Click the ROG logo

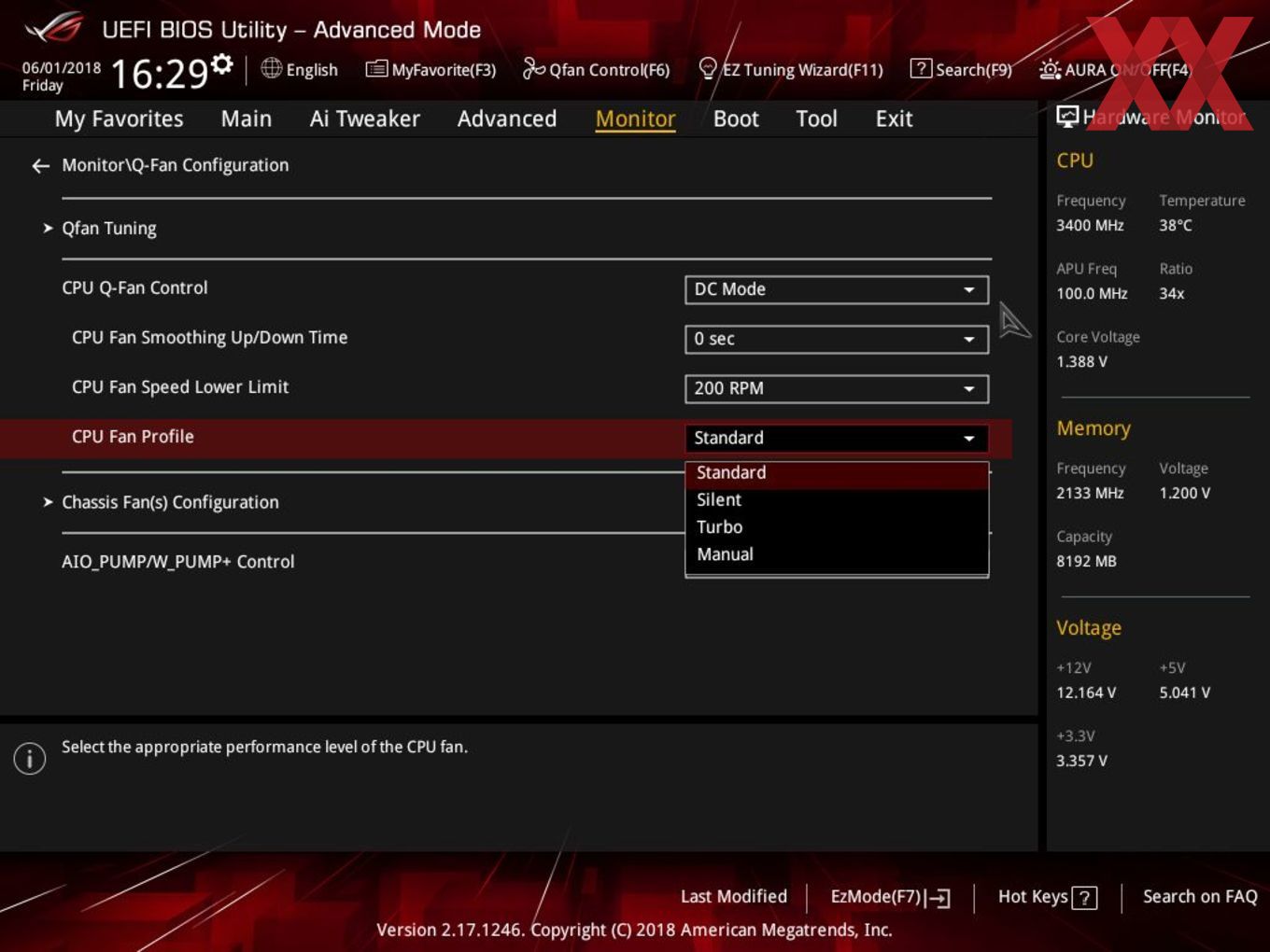coord(54,28)
